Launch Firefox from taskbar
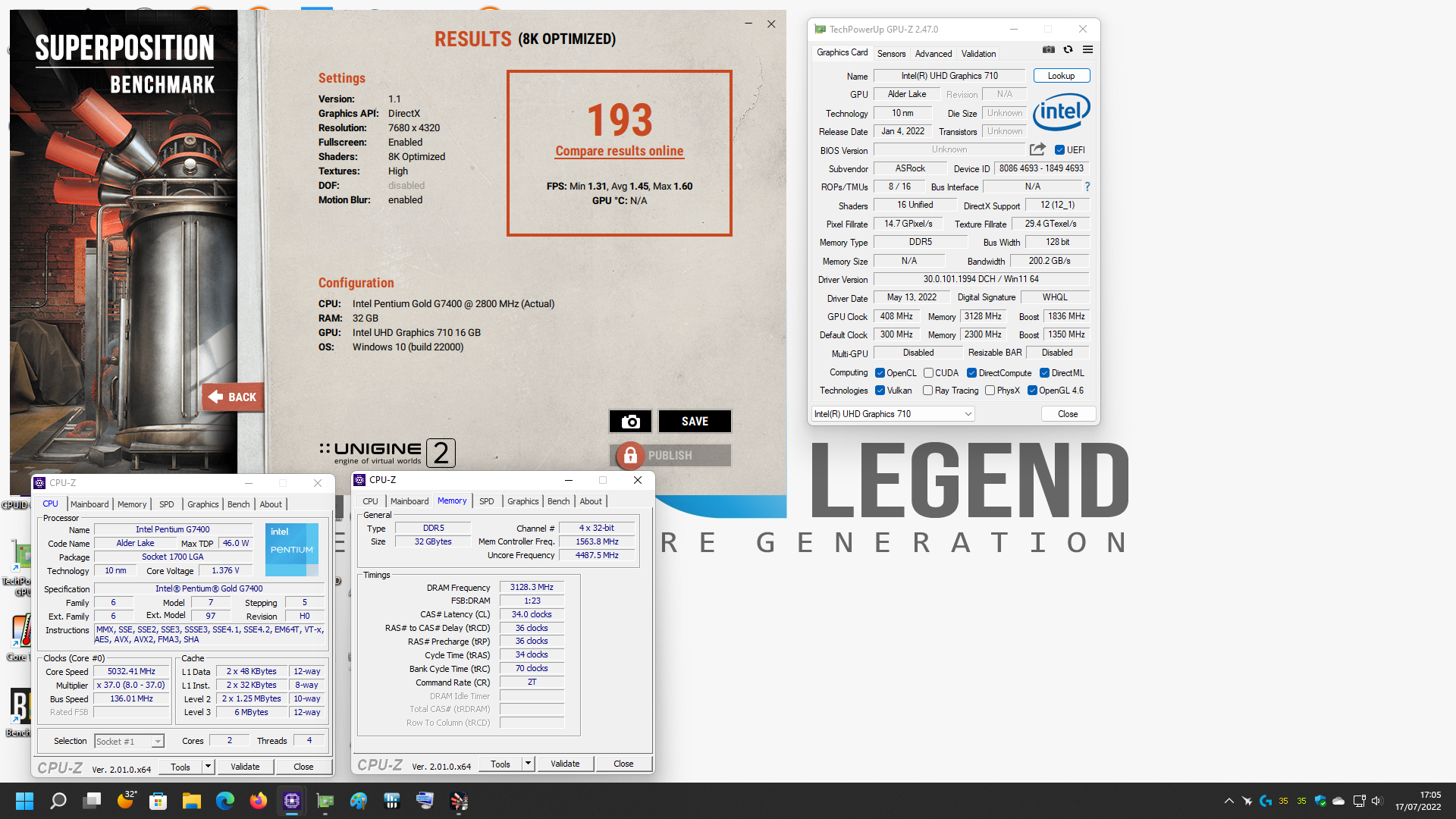Screen dimensions: 1456x819 [x=259, y=801]
